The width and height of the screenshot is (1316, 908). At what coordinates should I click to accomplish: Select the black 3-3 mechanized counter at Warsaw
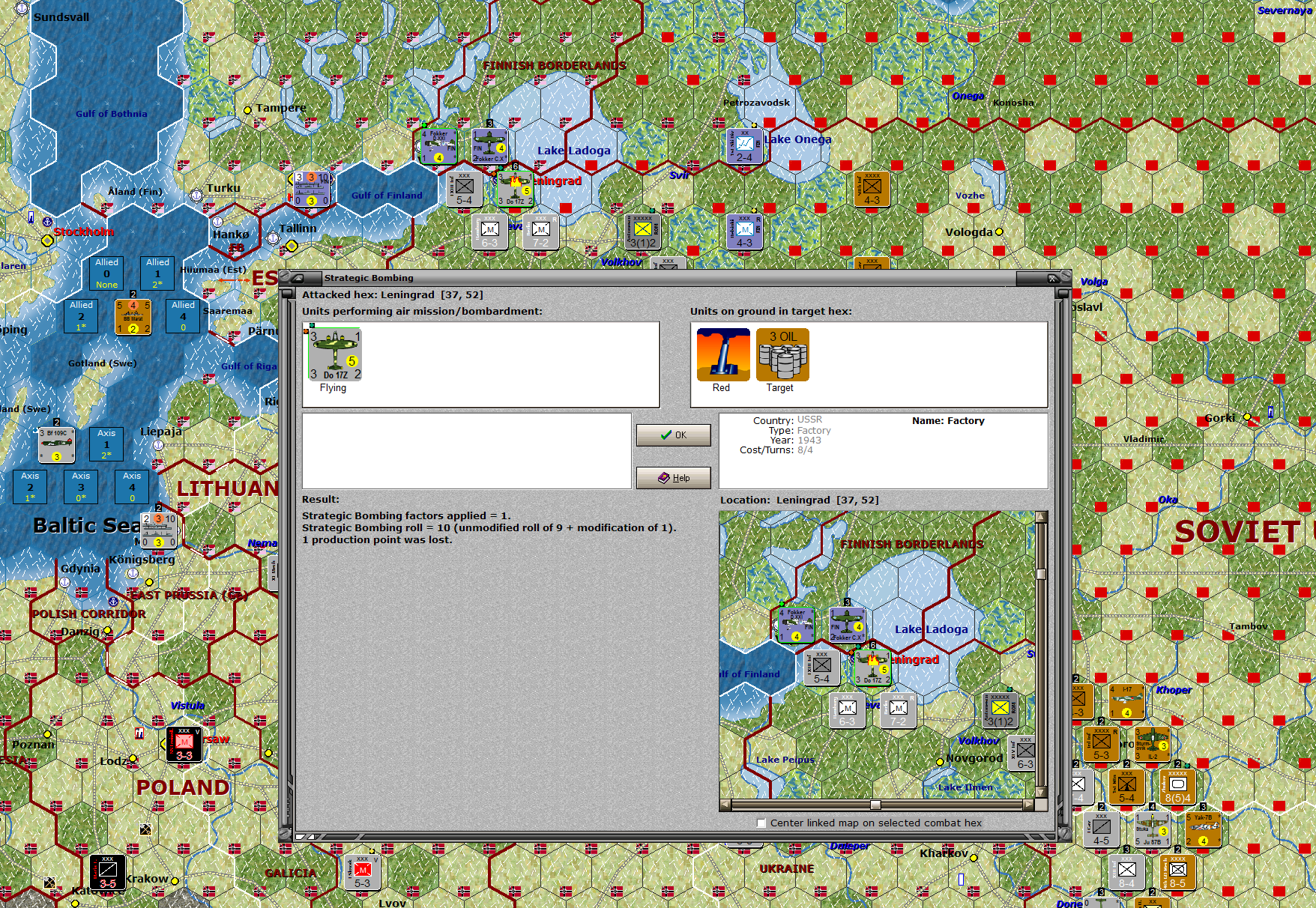point(184,744)
